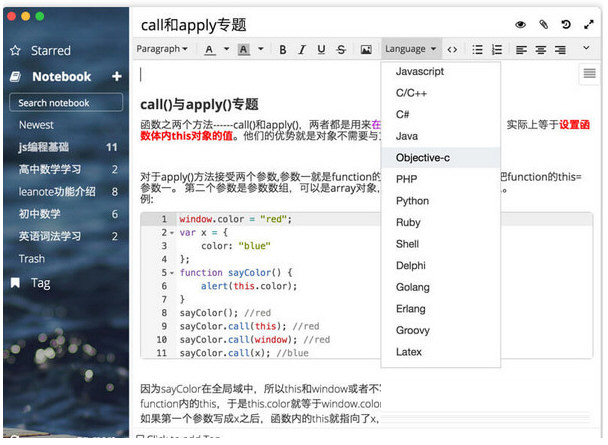This screenshot has width=608, height=445.
Task: Toggle italic formatting
Action: tap(302, 49)
